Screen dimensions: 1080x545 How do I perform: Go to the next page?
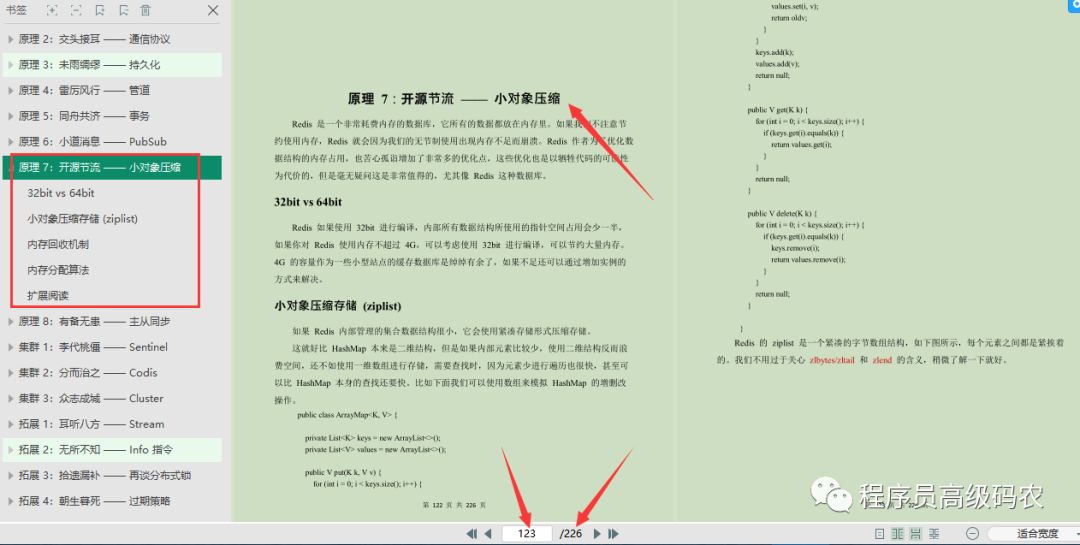pos(597,533)
